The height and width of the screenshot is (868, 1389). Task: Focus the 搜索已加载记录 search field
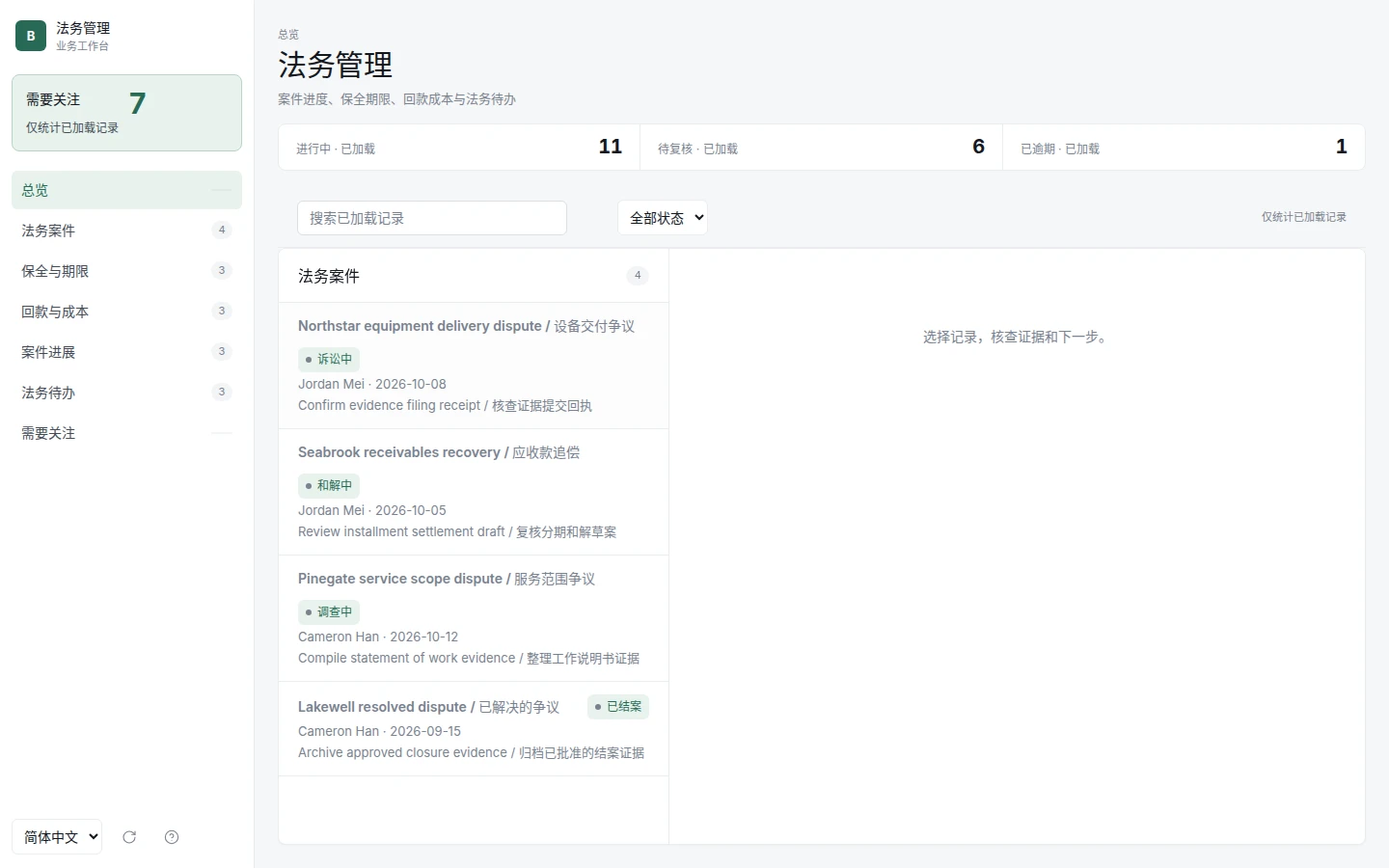tap(432, 218)
